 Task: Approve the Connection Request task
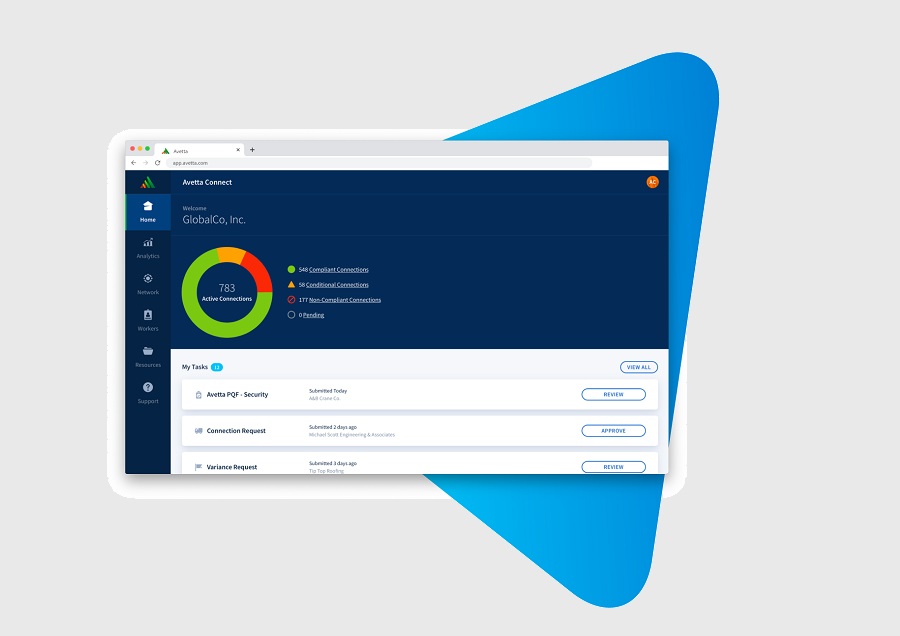click(613, 431)
